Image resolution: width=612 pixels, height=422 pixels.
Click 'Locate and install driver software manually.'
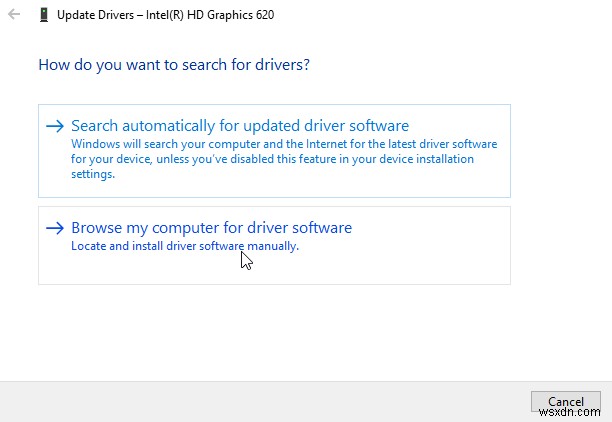pyautogui.click(x=185, y=245)
